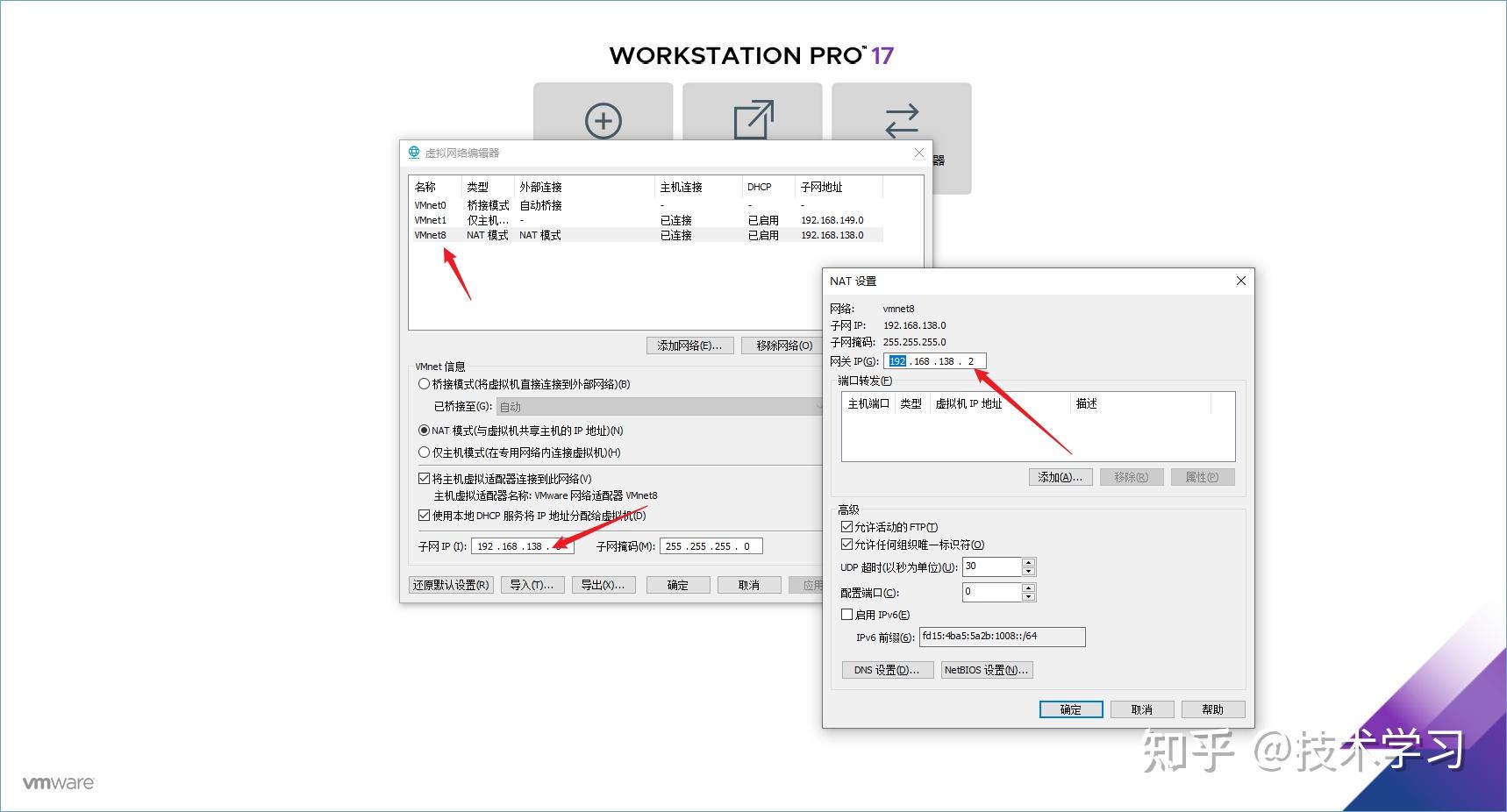Open NetBIOS 设置(N)... in NAT dialog

coord(987,670)
